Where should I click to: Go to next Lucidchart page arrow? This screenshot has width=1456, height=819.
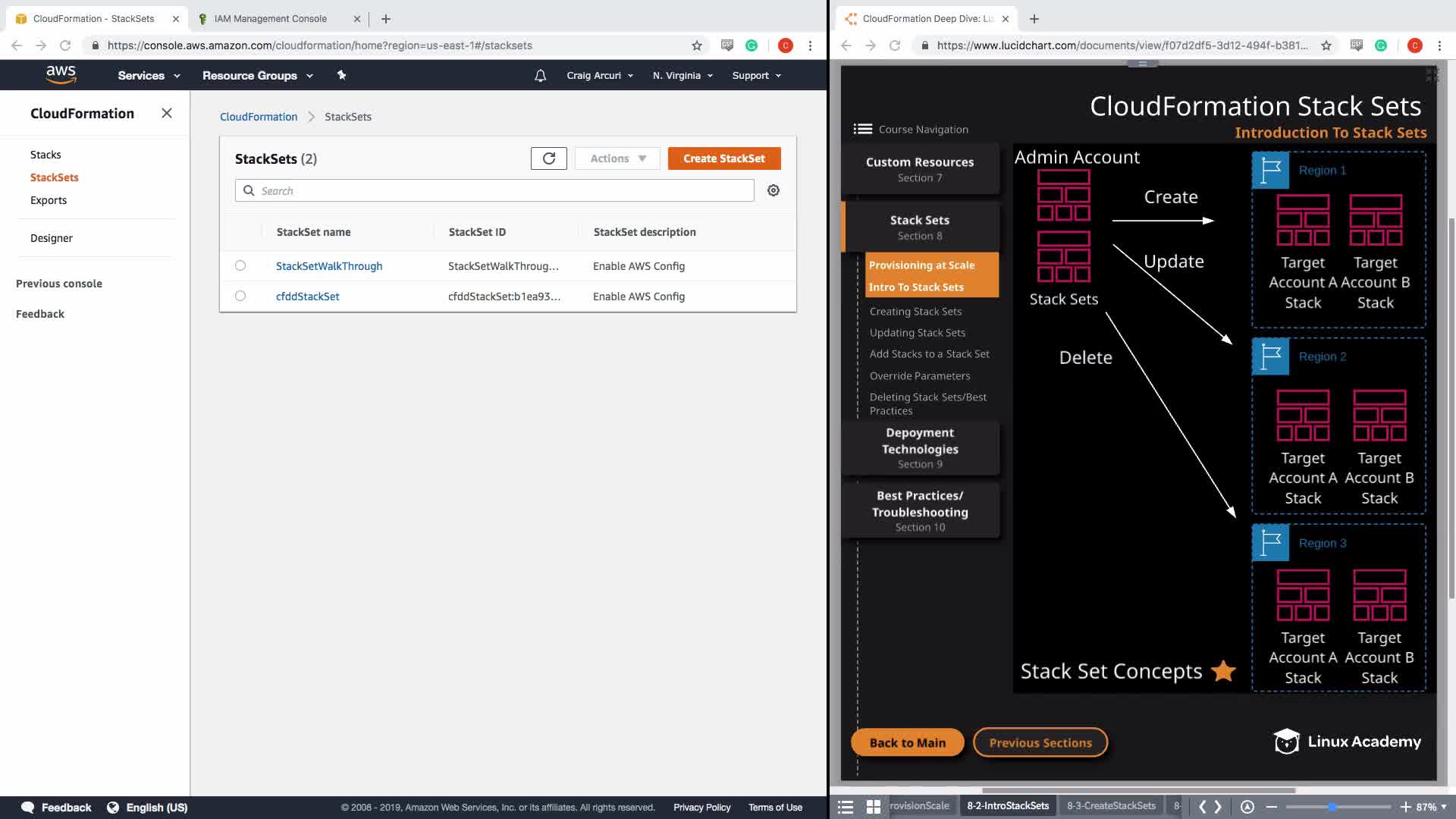click(x=1219, y=807)
